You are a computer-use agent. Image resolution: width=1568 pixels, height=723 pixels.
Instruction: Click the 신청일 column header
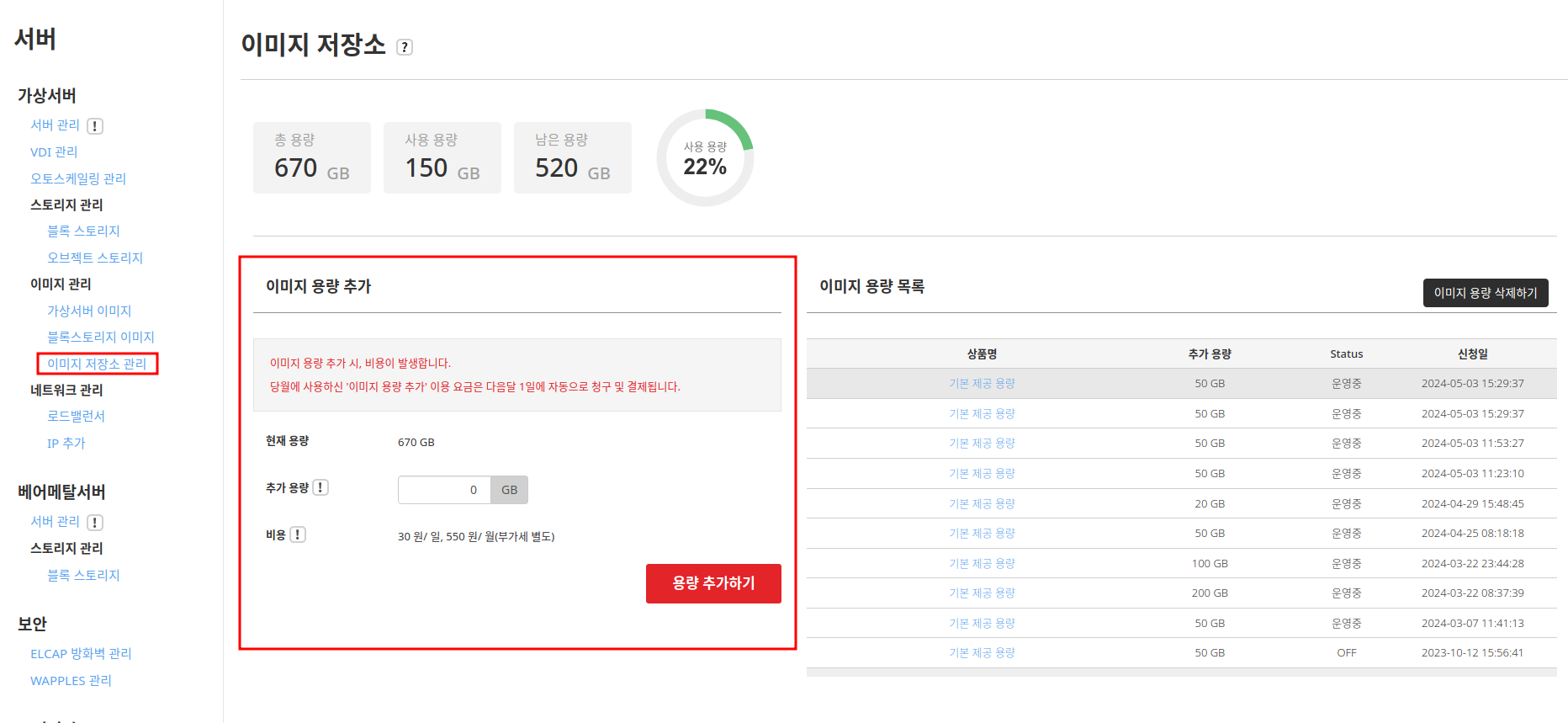[1472, 354]
